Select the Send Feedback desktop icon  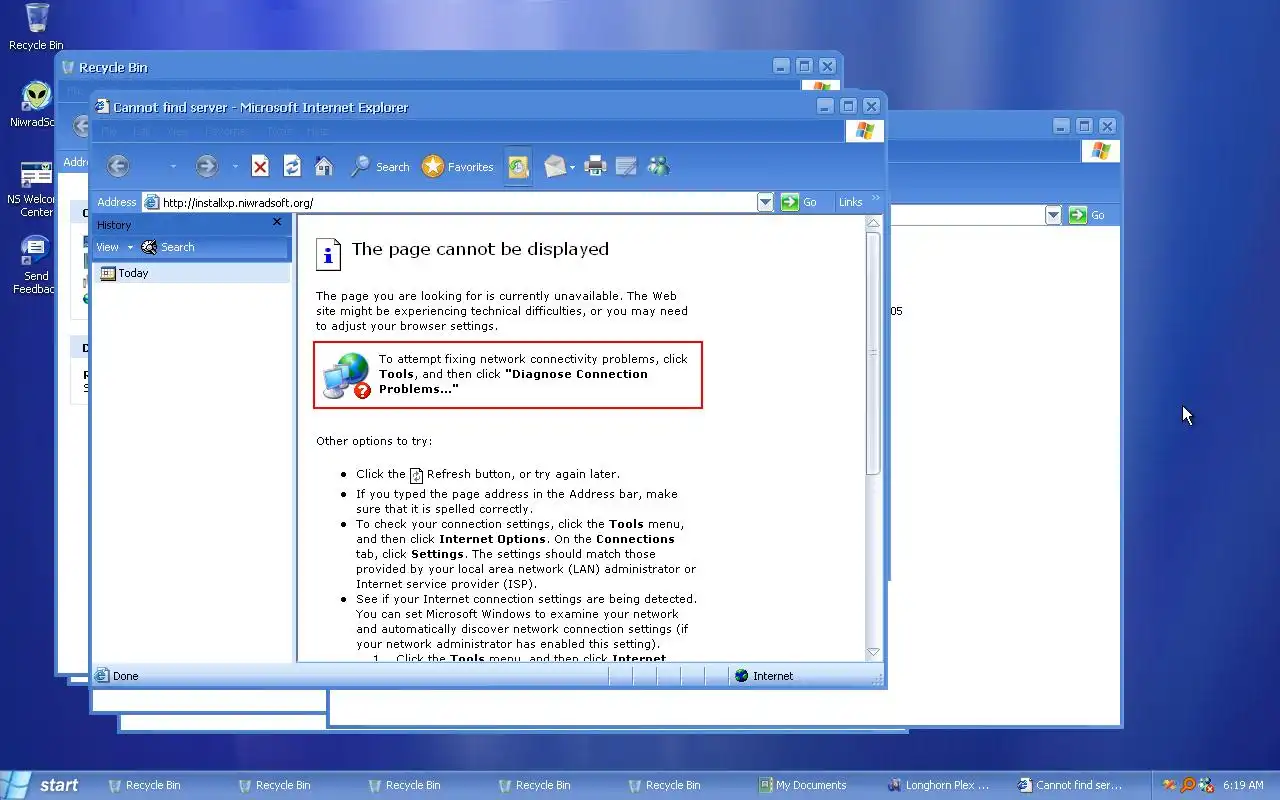35,265
